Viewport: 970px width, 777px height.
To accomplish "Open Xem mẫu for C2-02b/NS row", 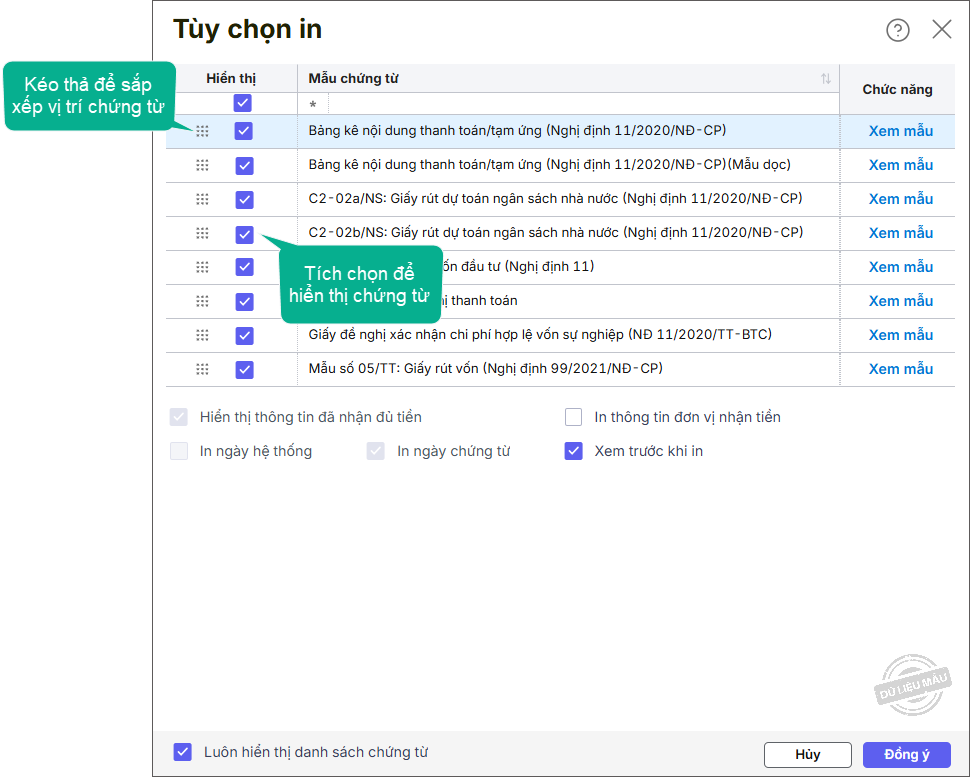I will click(901, 233).
